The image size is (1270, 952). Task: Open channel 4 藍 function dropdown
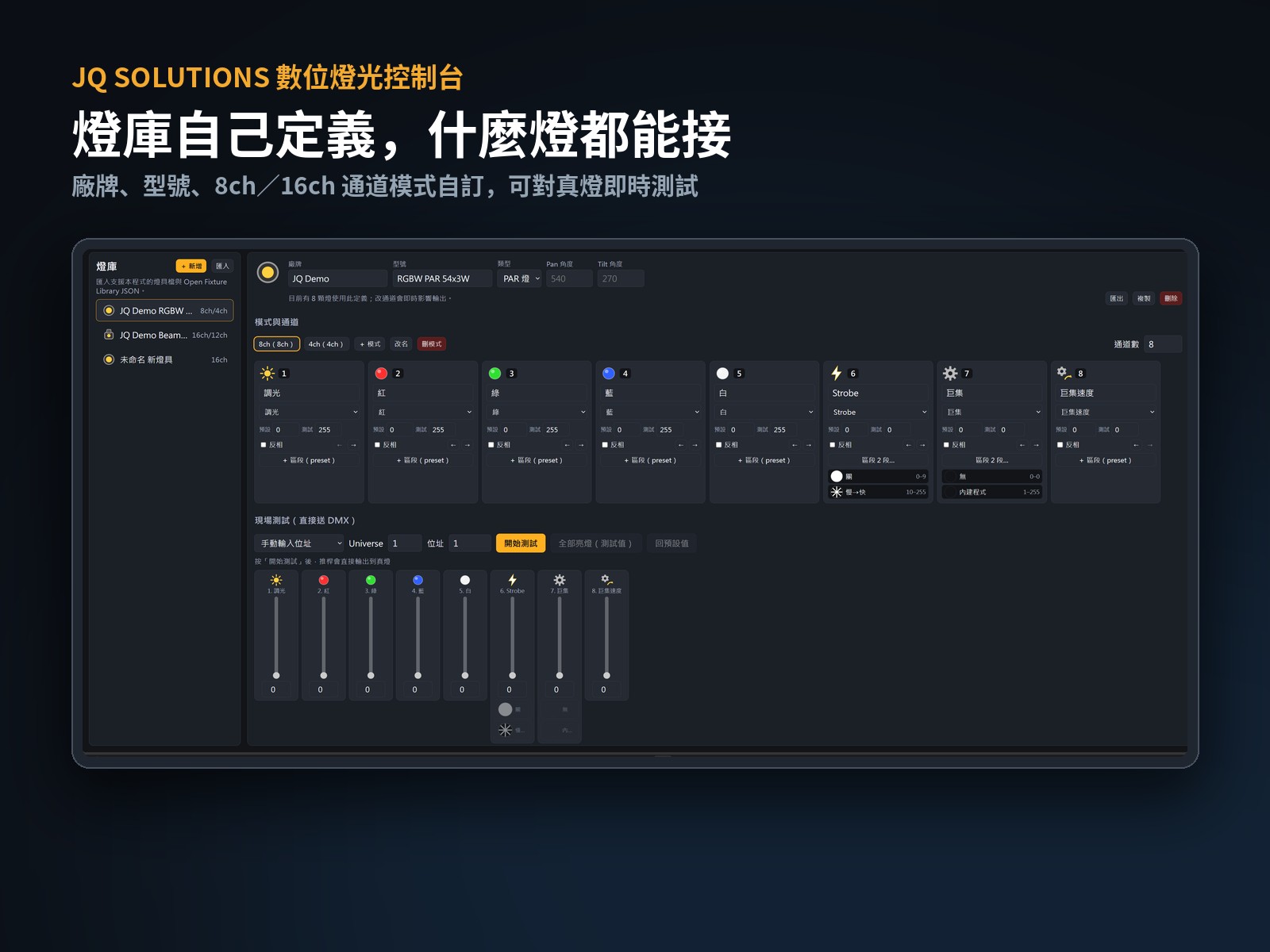(x=651, y=412)
